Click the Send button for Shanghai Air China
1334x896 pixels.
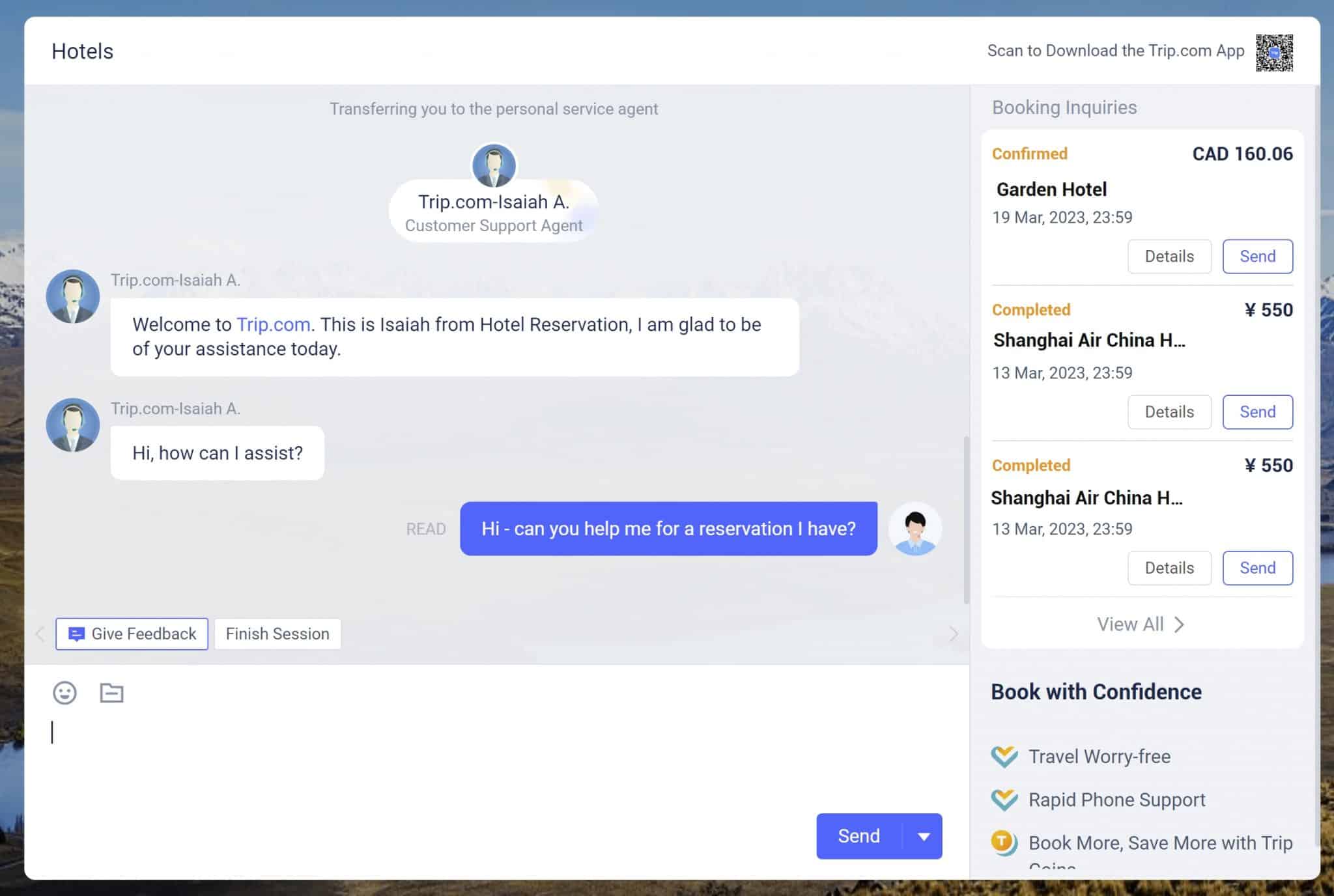click(1258, 412)
